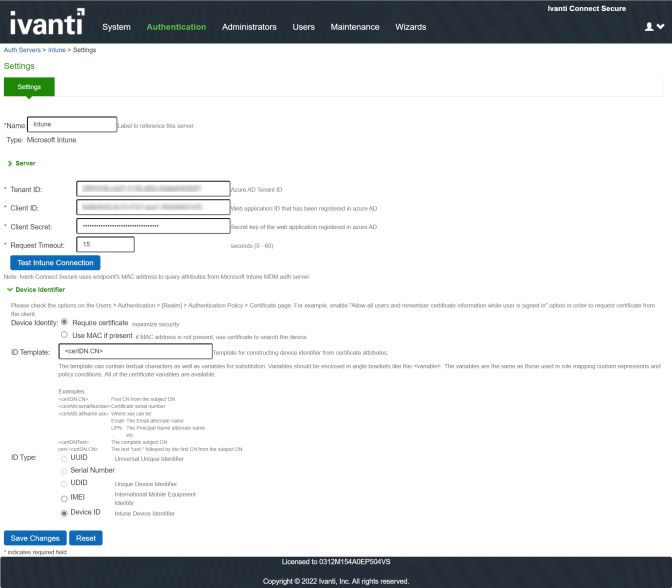Select Require certificate radio button
Viewport: 672px width, 588px height.
coord(64,322)
